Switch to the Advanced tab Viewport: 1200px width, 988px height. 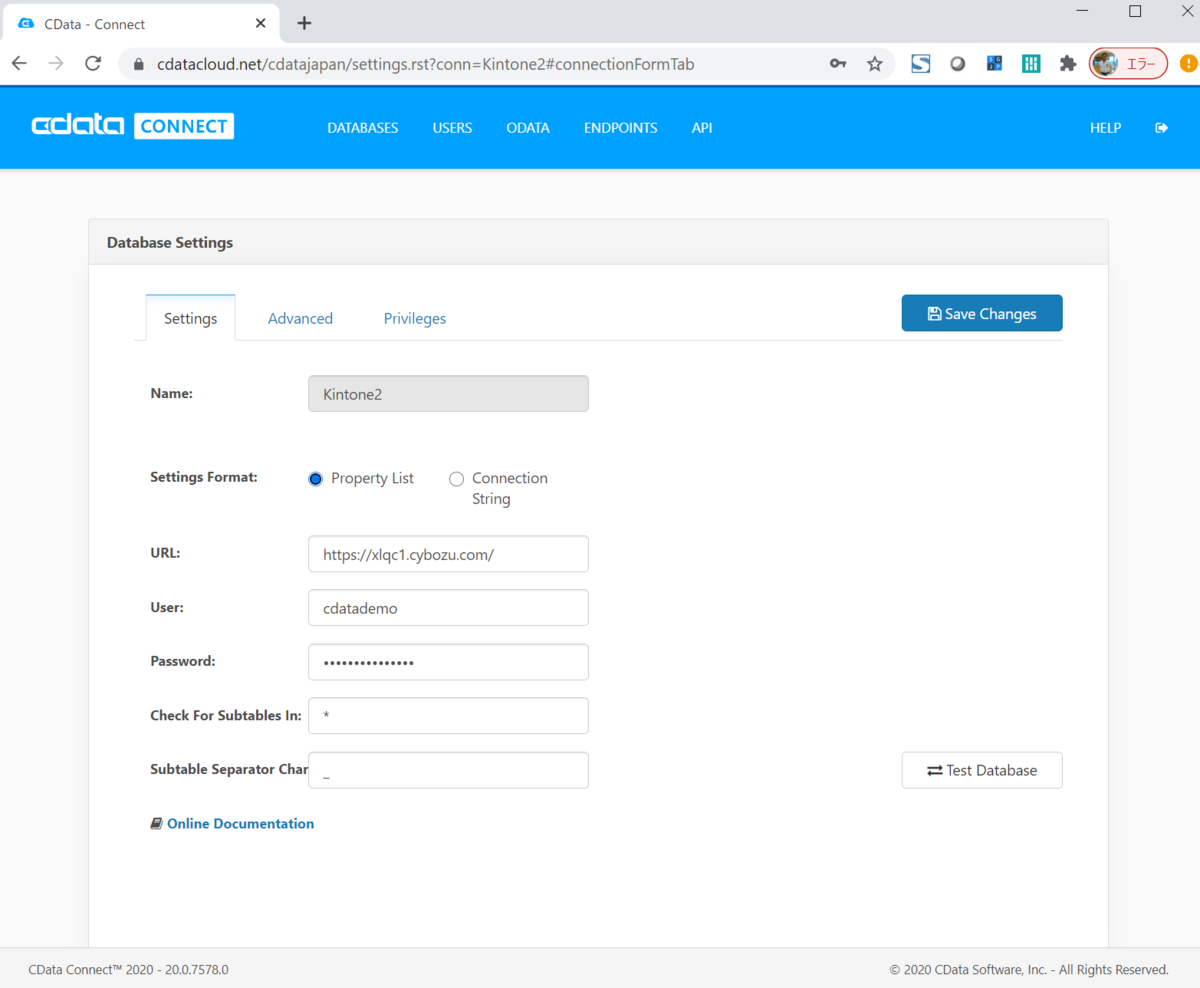point(300,318)
